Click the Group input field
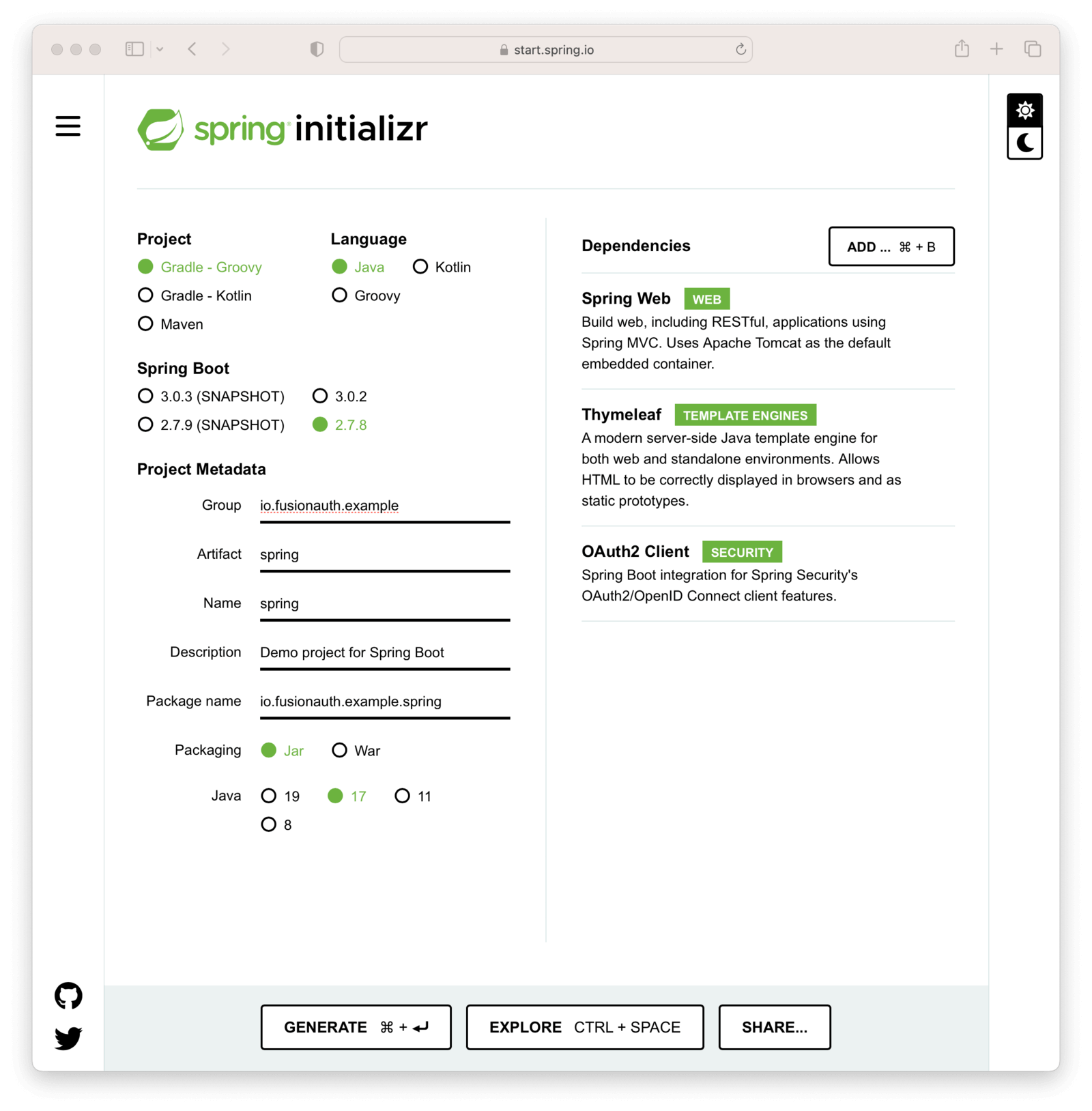Image resolution: width=1092 pixels, height=1111 pixels. click(x=385, y=506)
